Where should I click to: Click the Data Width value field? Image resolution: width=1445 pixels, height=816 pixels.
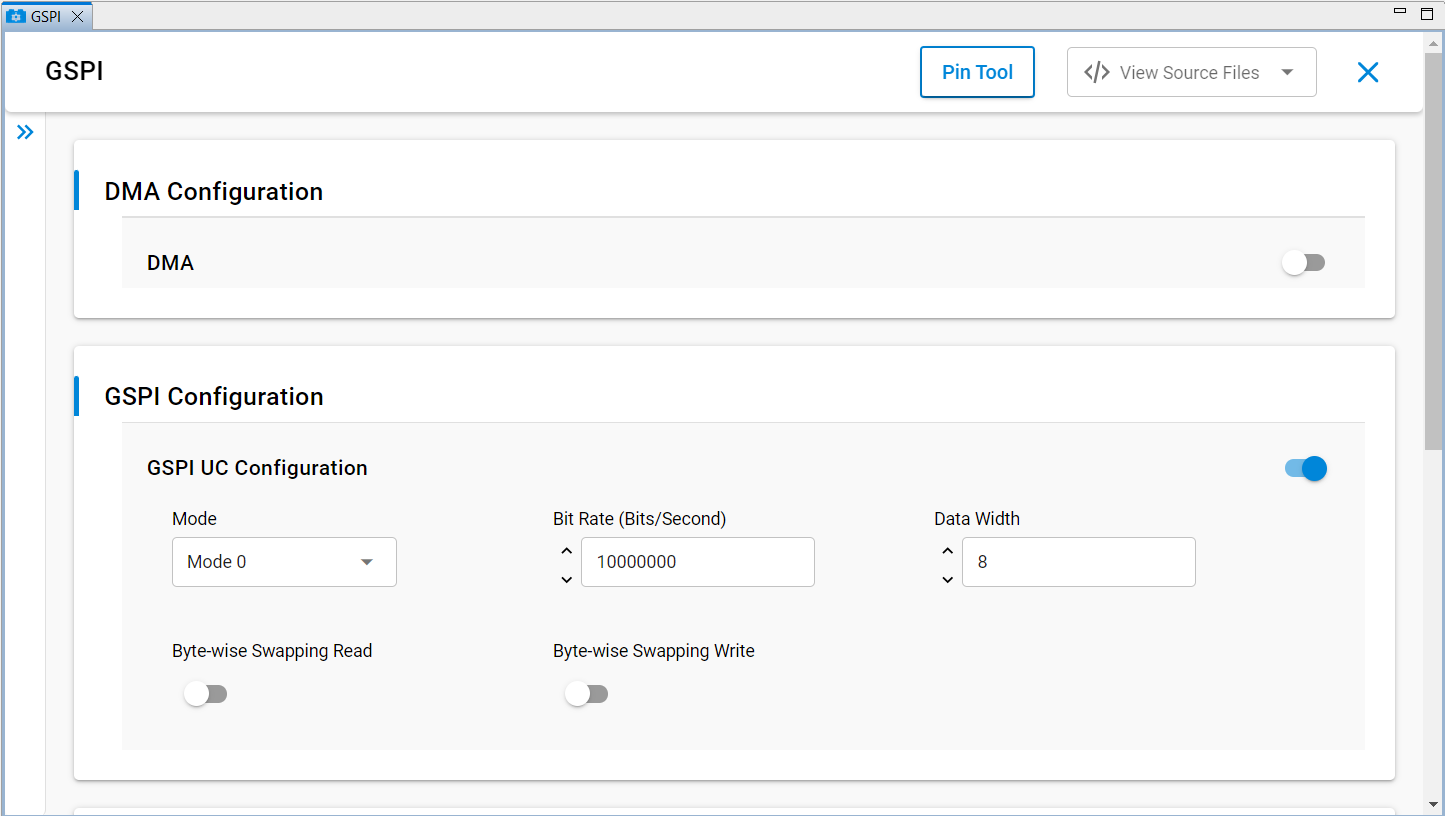[1078, 562]
